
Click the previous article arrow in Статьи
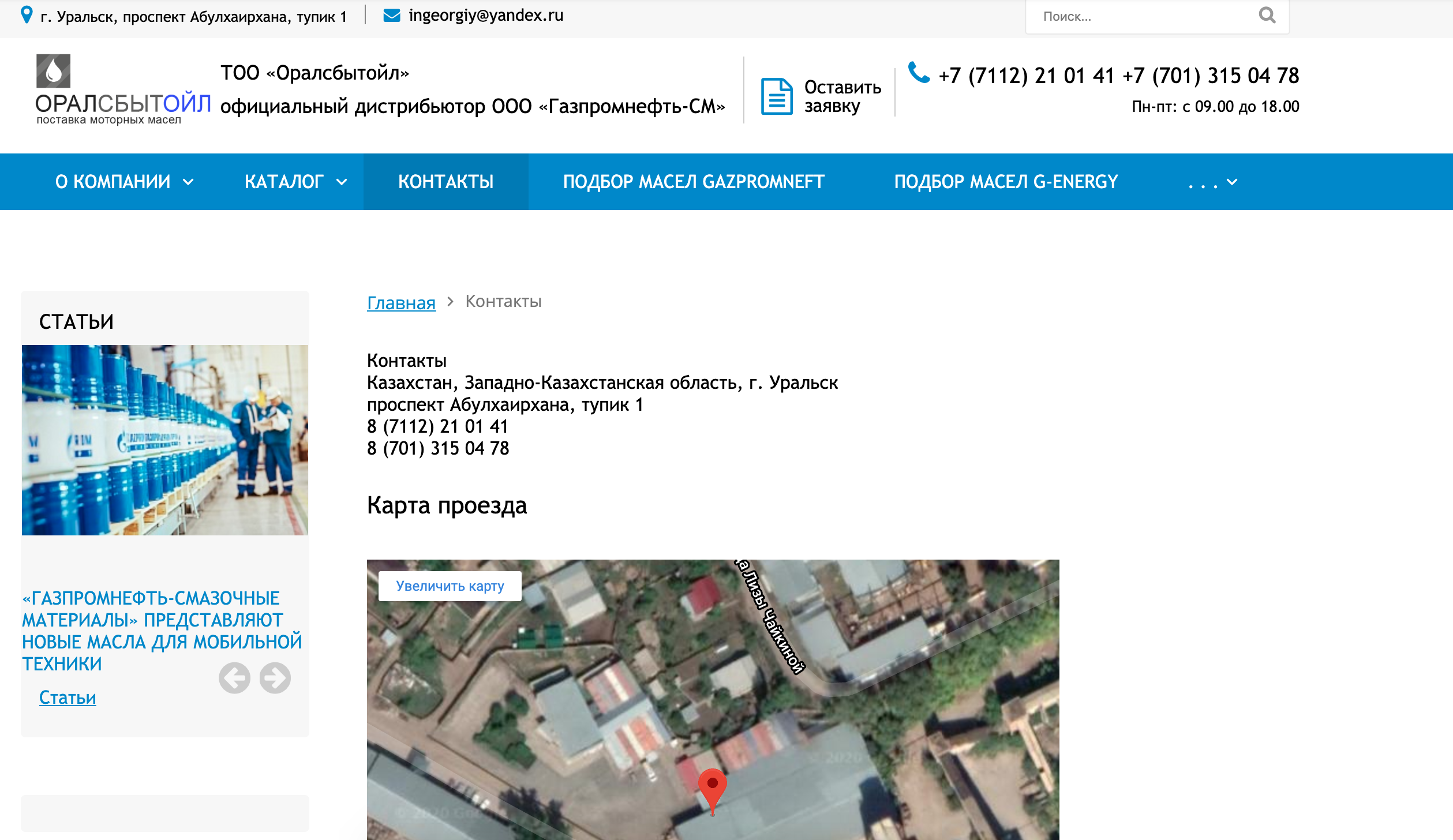[234, 678]
